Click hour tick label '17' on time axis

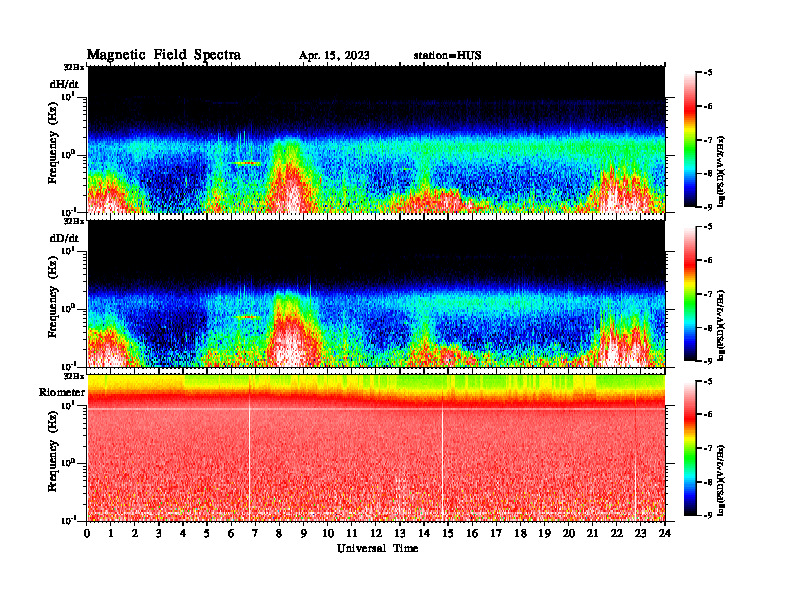(x=496, y=533)
